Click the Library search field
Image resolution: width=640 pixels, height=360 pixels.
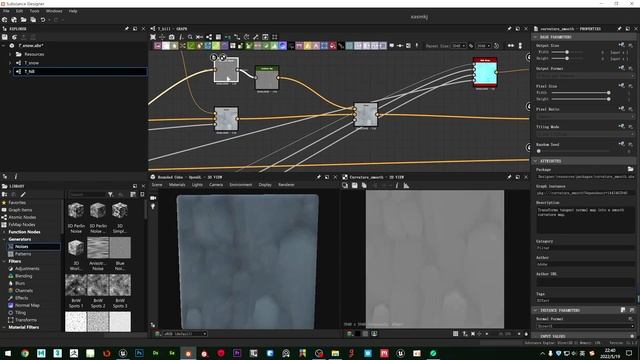pyautogui.click(x=87, y=195)
